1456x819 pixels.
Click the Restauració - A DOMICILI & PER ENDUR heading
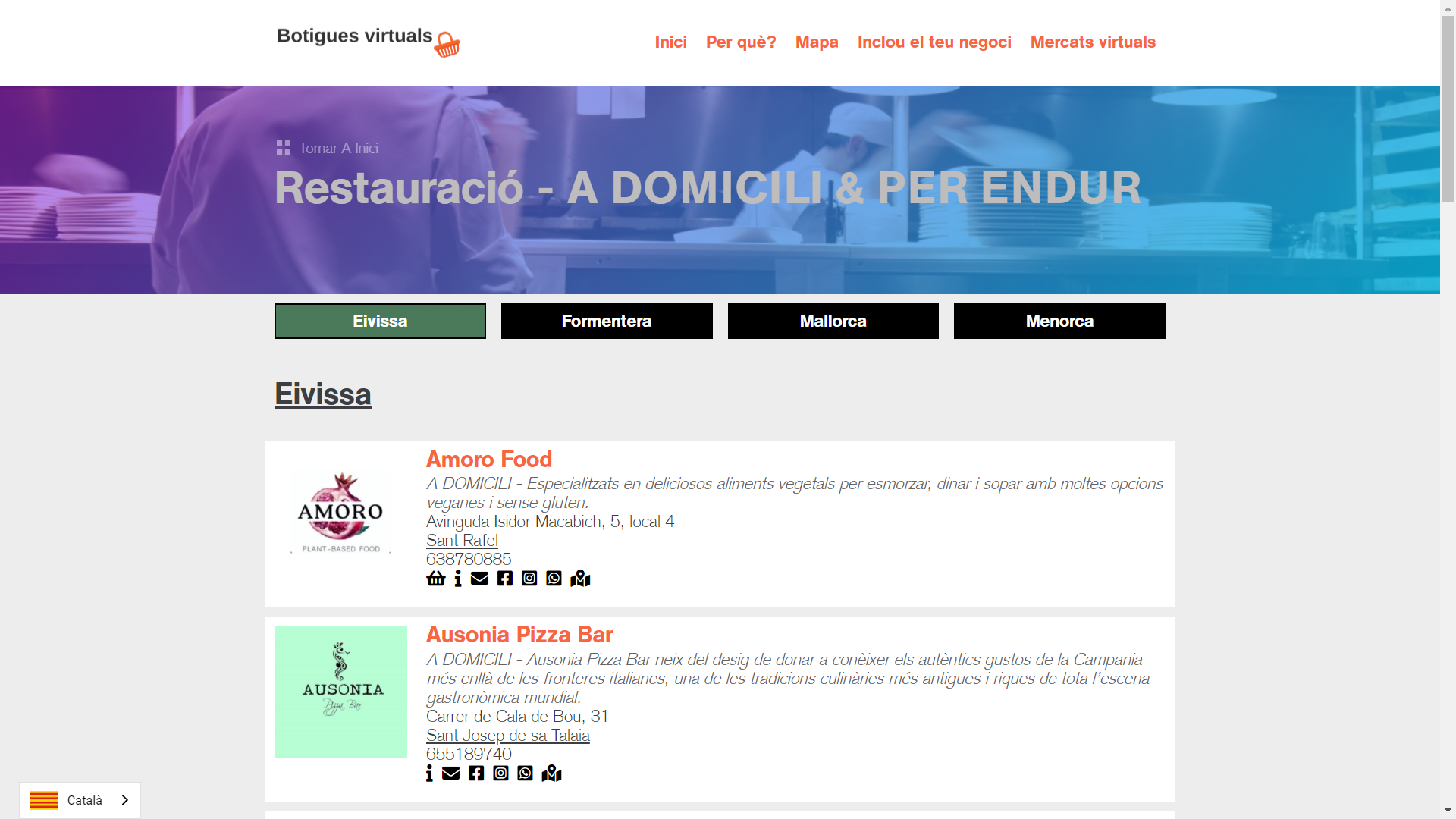point(708,188)
